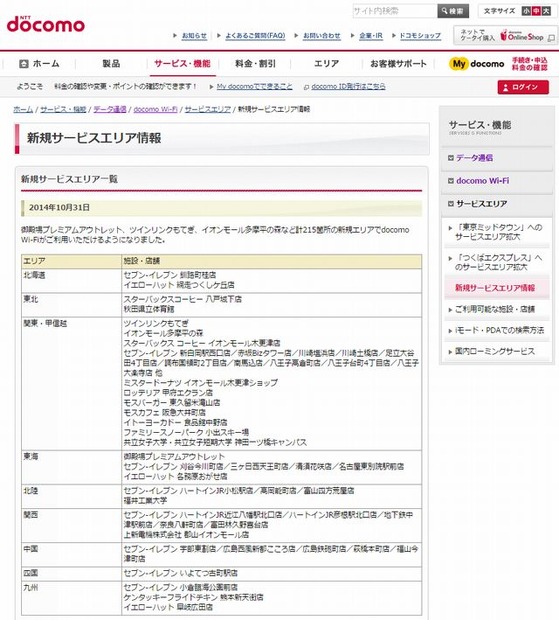Open the お知らせ link

194,36
